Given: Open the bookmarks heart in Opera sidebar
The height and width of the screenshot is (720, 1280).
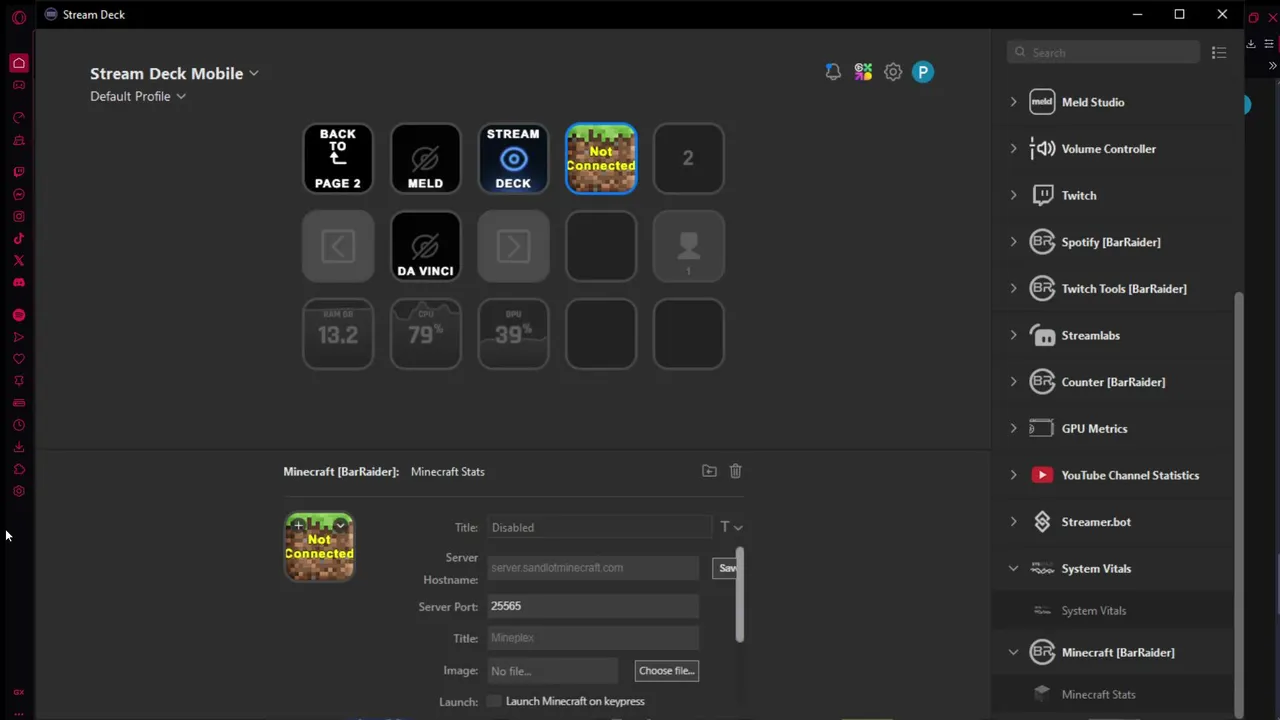Looking at the screenshot, I should point(18,359).
